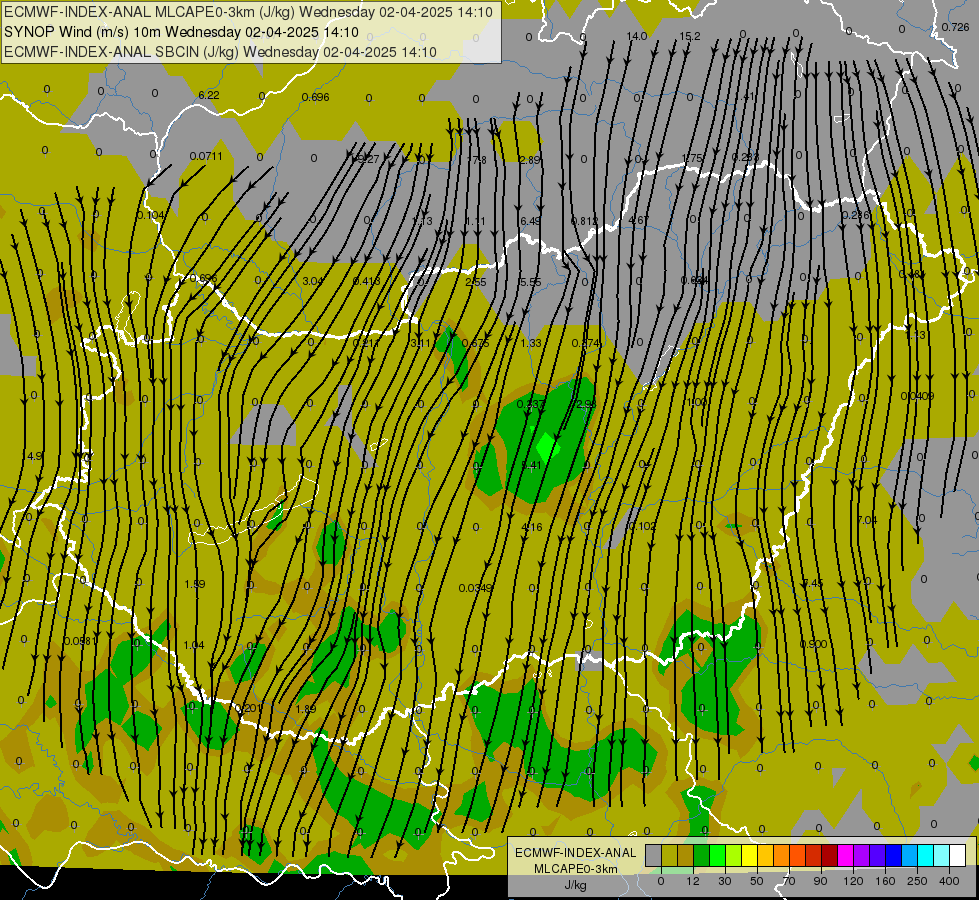Click the SYNOP Wind 10m title line

(181, 32)
